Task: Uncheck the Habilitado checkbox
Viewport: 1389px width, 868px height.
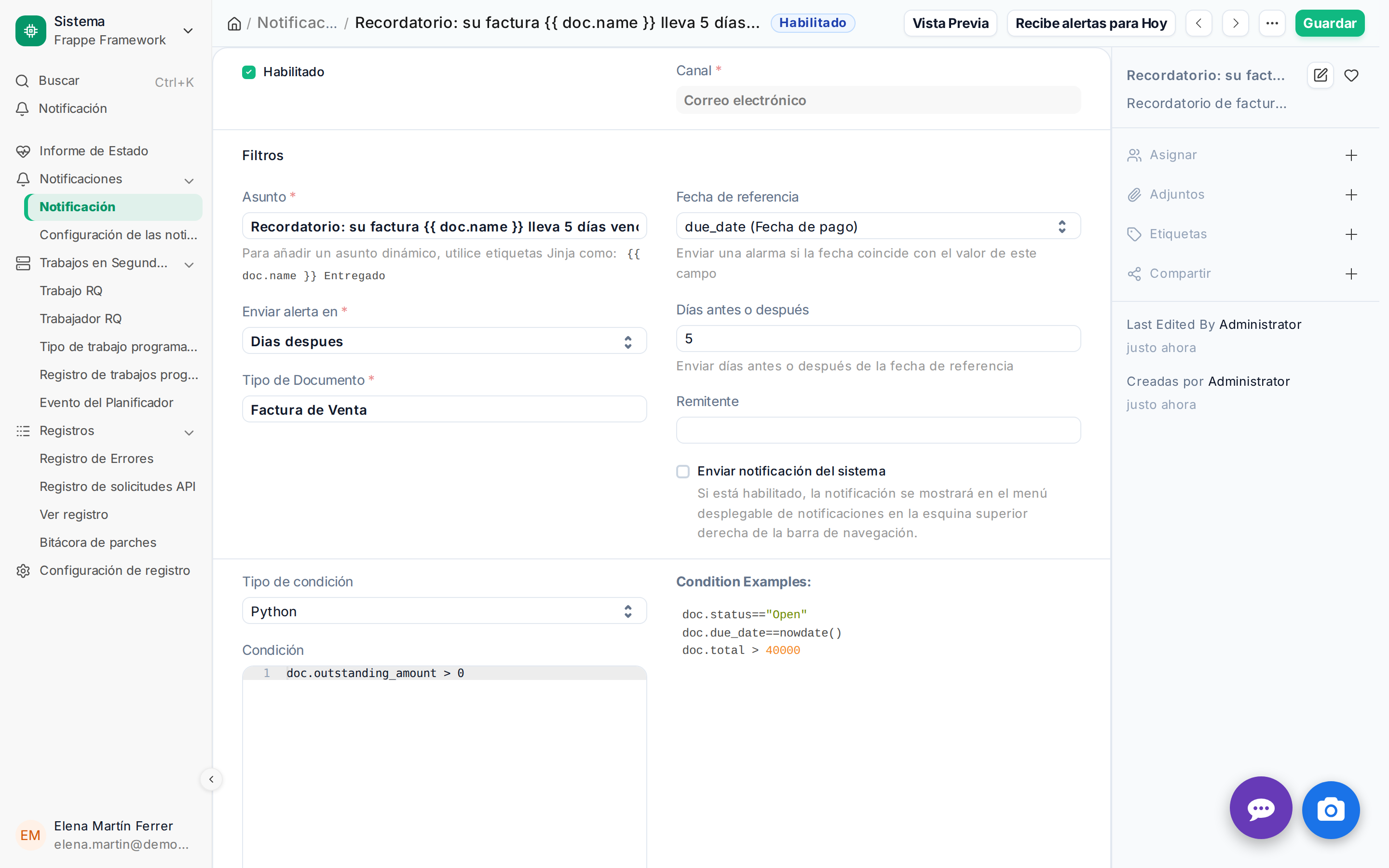Action: (248, 72)
